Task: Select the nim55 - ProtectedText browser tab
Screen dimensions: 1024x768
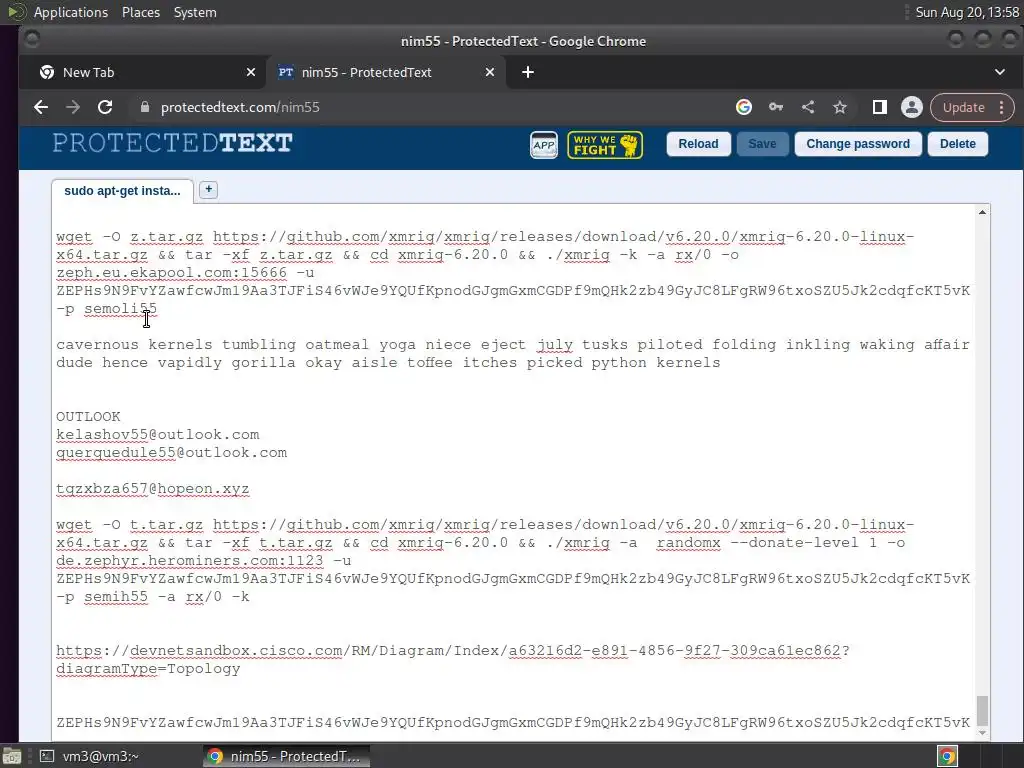Action: (x=385, y=72)
